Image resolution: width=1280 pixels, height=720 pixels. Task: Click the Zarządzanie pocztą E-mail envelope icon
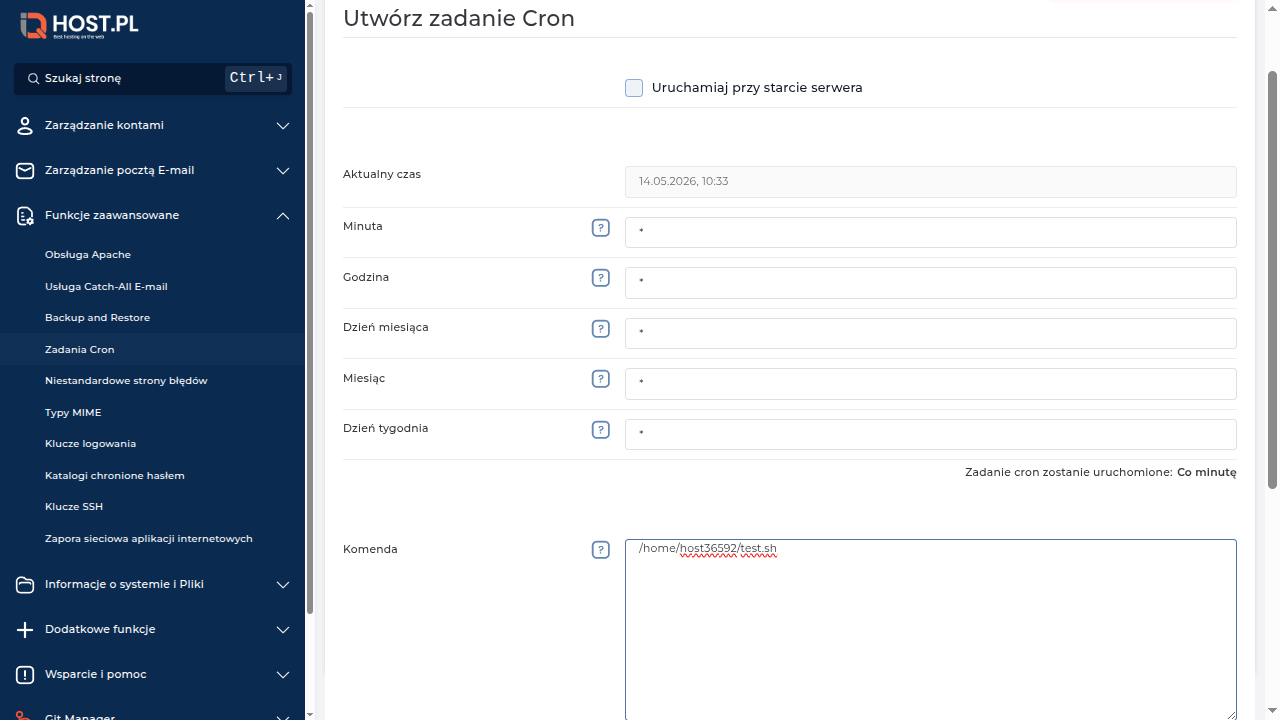click(25, 171)
